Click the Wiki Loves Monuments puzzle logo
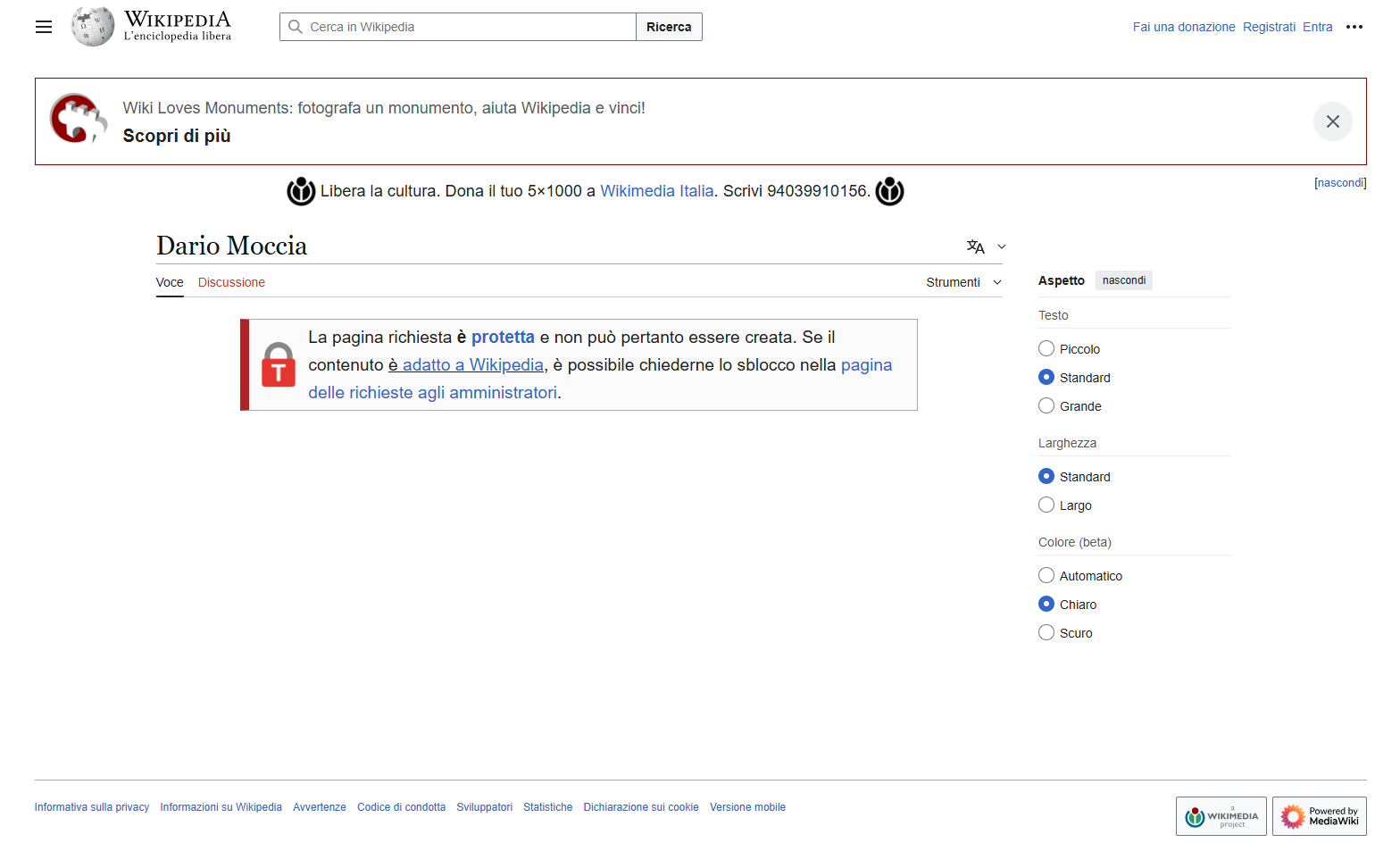 pos(78,119)
